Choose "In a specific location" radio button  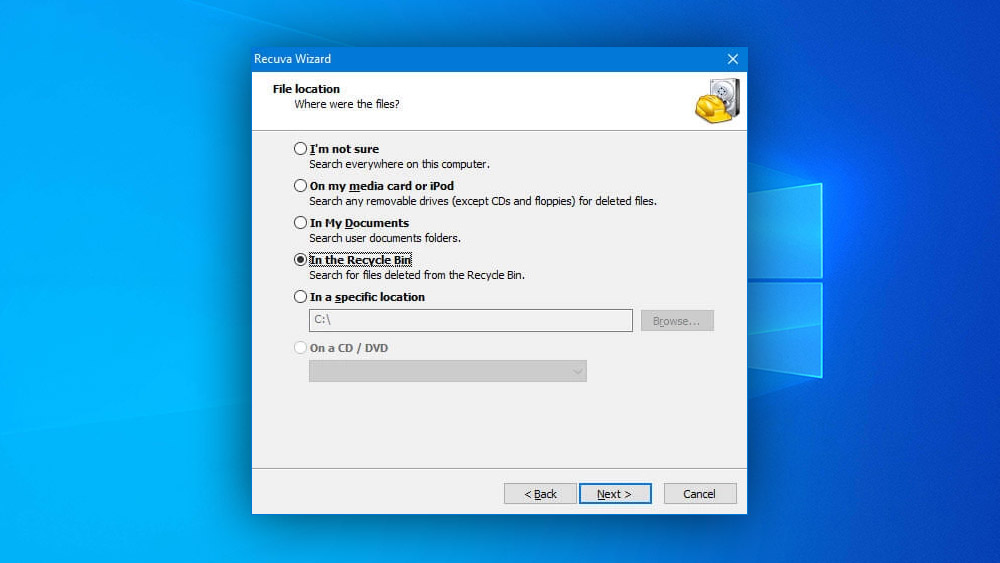[x=300, y=296]
